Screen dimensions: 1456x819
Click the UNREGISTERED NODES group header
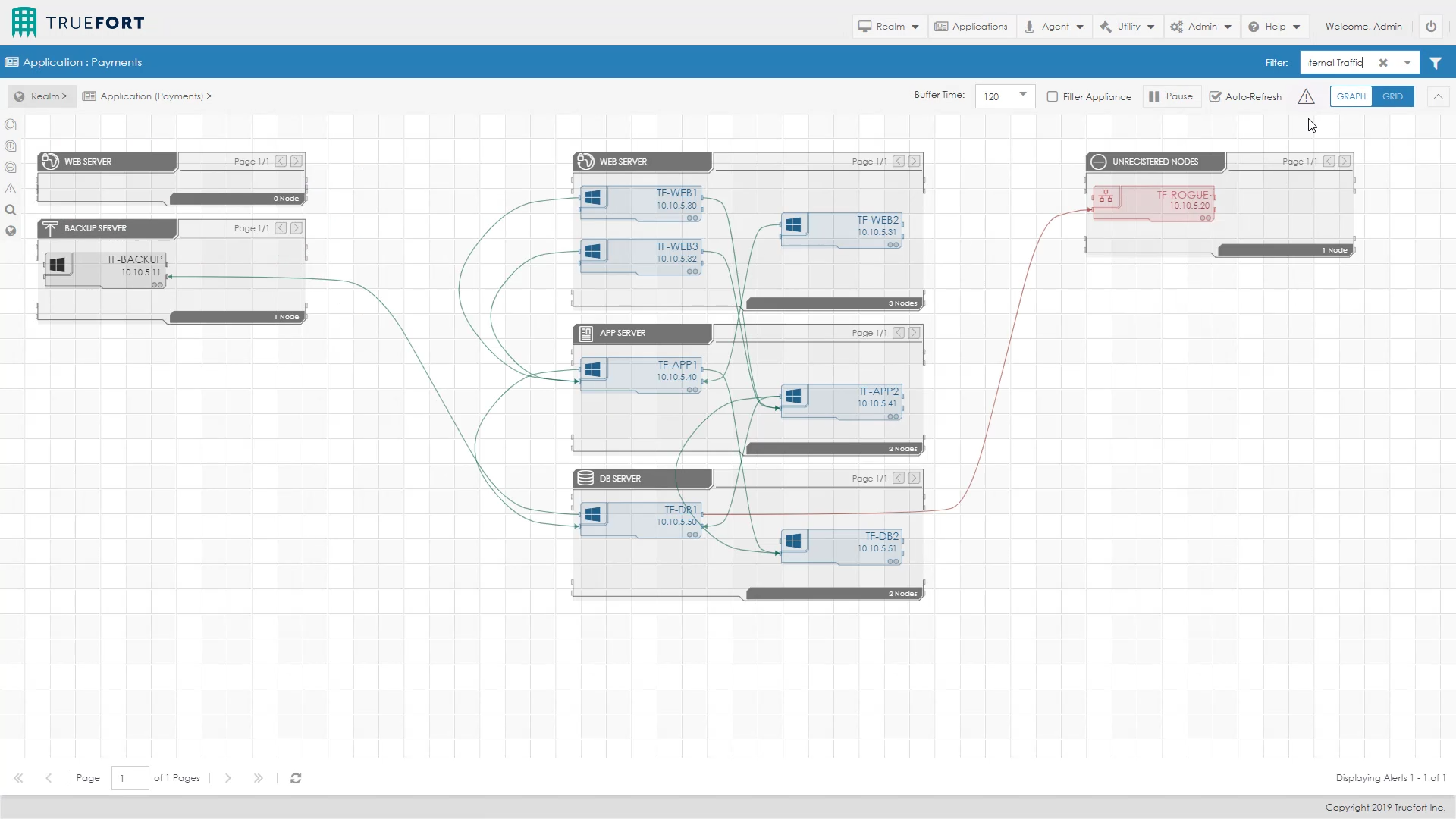click(1155, 162)
